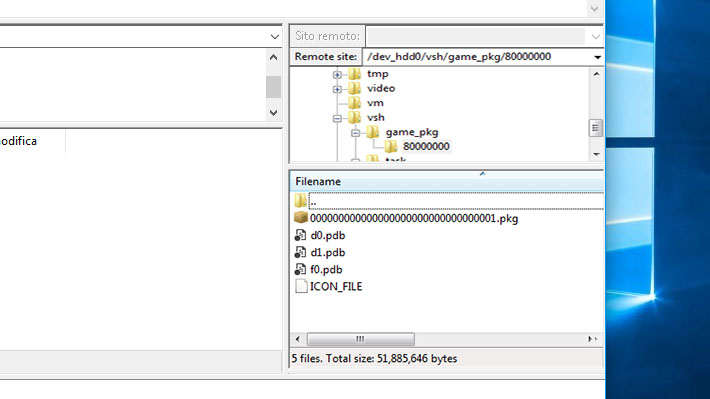The height and width of the screenshot is (399, 710).
Task: Select the d1.pdb file icon
Action: coord(300,252)
